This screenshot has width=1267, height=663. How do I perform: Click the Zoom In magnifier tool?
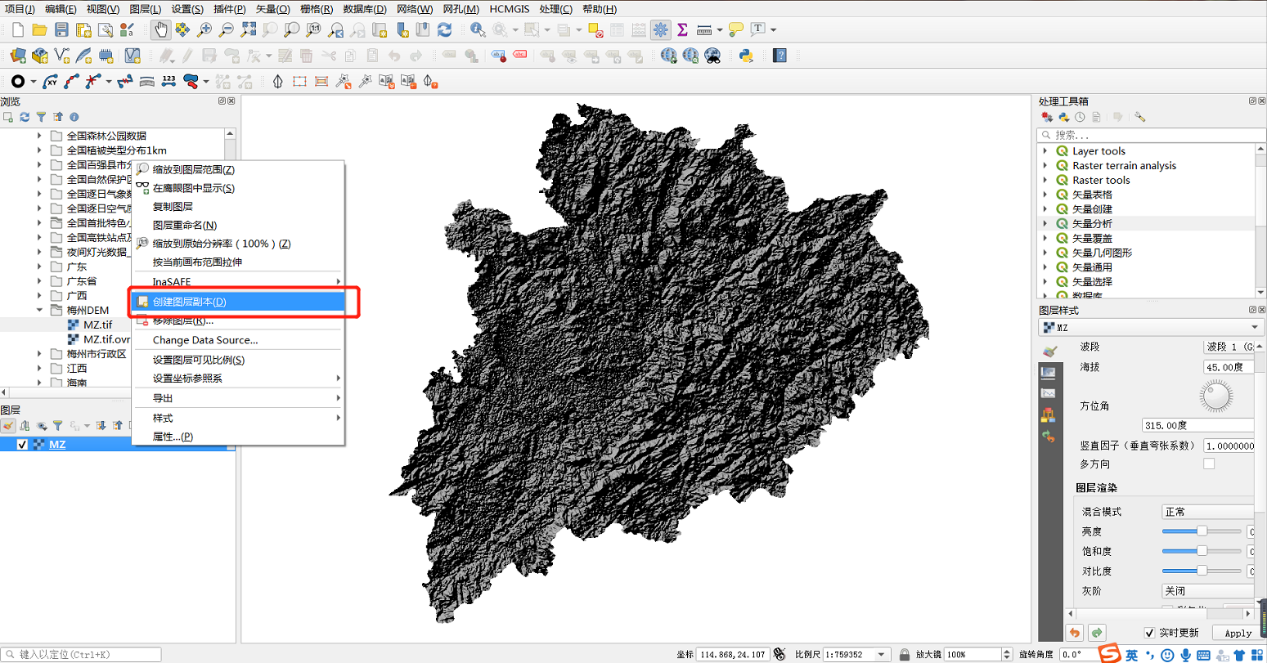204,30
